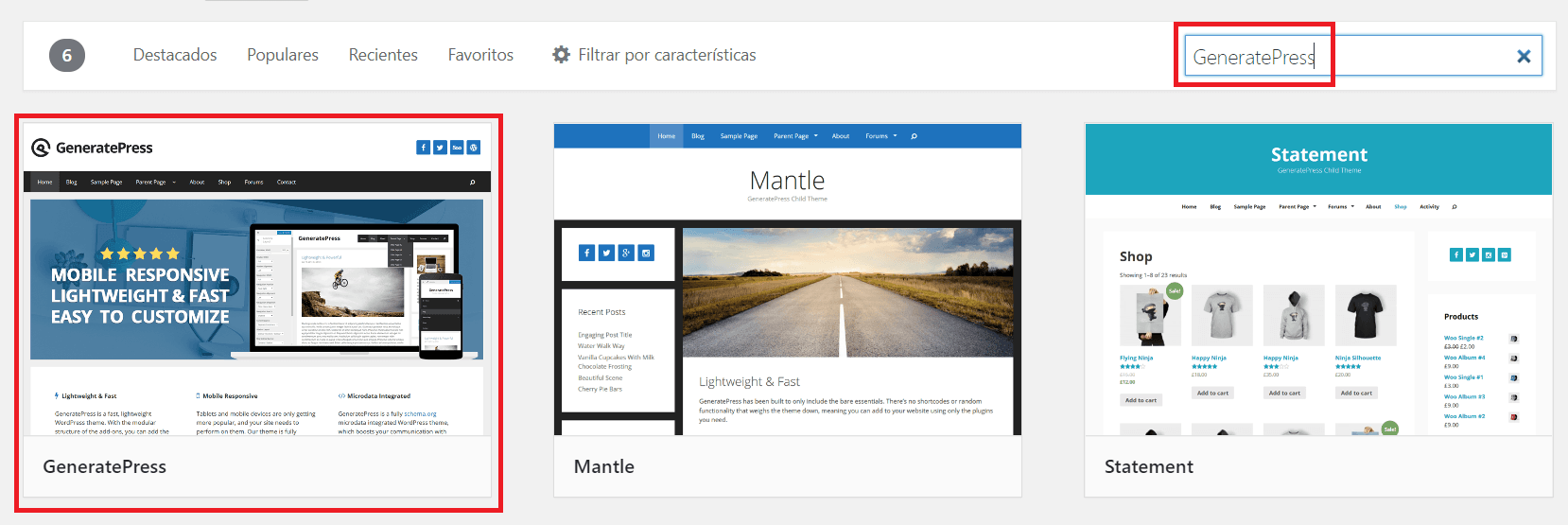Expand Forums dropdown in Statement preview
Viewport: 1568px width, 525px height.
[x=1341, y=206]
